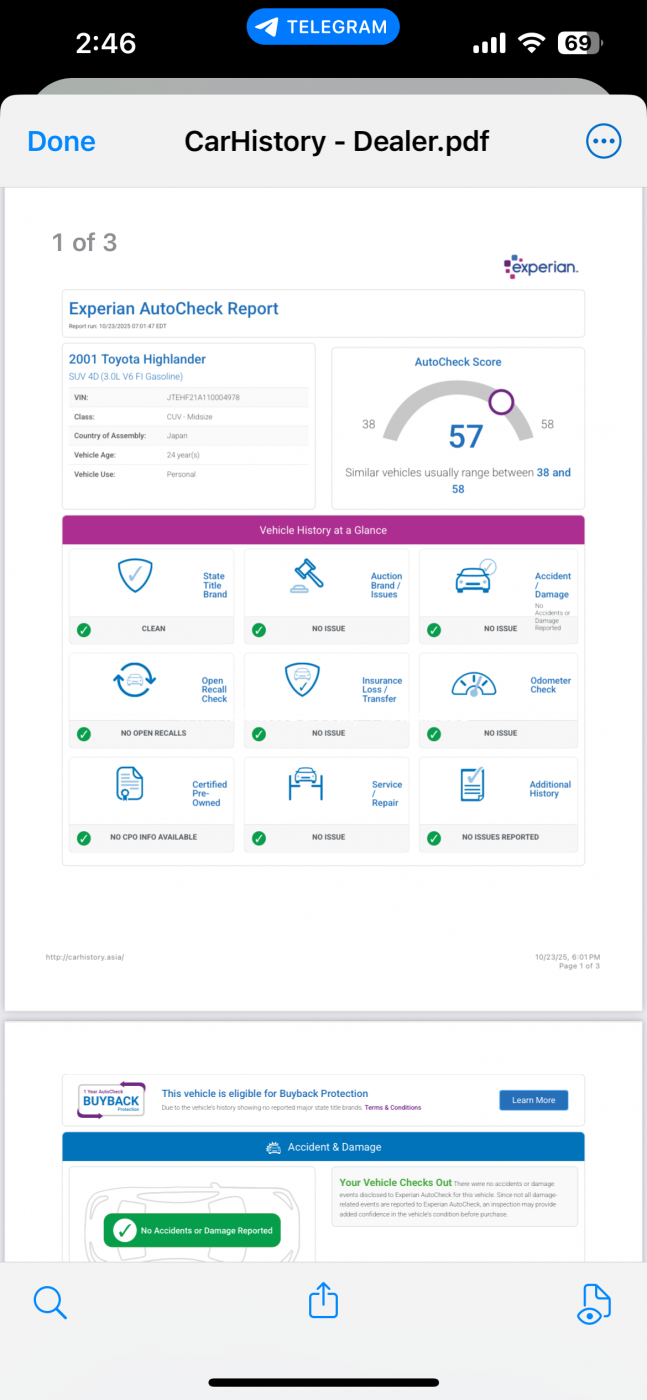Open the share sheet icon
This screenshot has width=647, height=1400.
click(323, 1301)
